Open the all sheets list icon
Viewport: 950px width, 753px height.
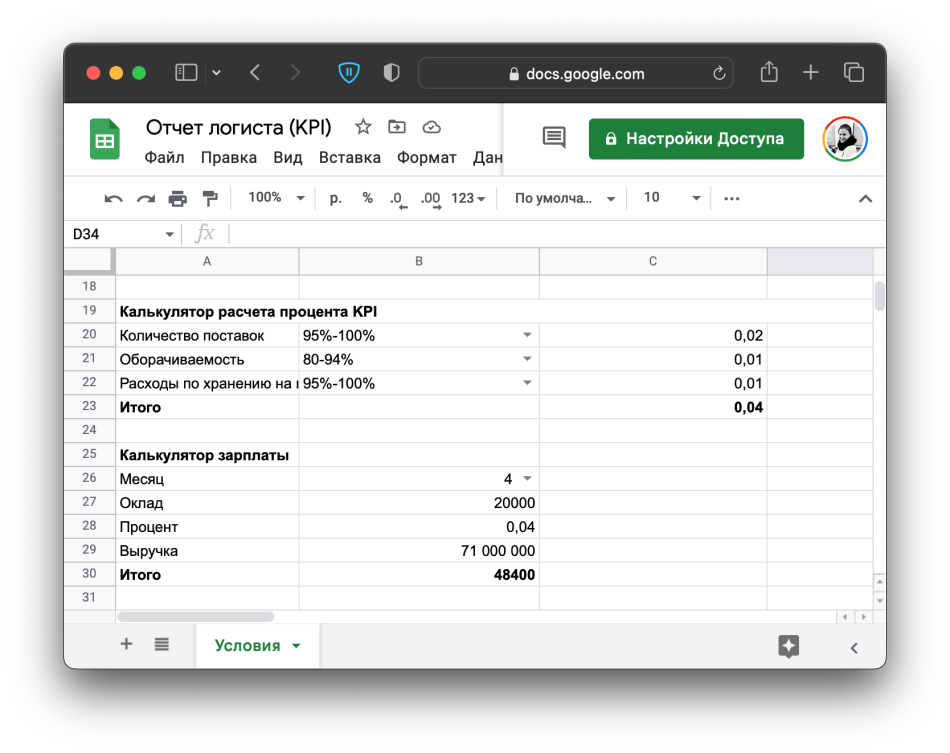click(x=162, y=645)
